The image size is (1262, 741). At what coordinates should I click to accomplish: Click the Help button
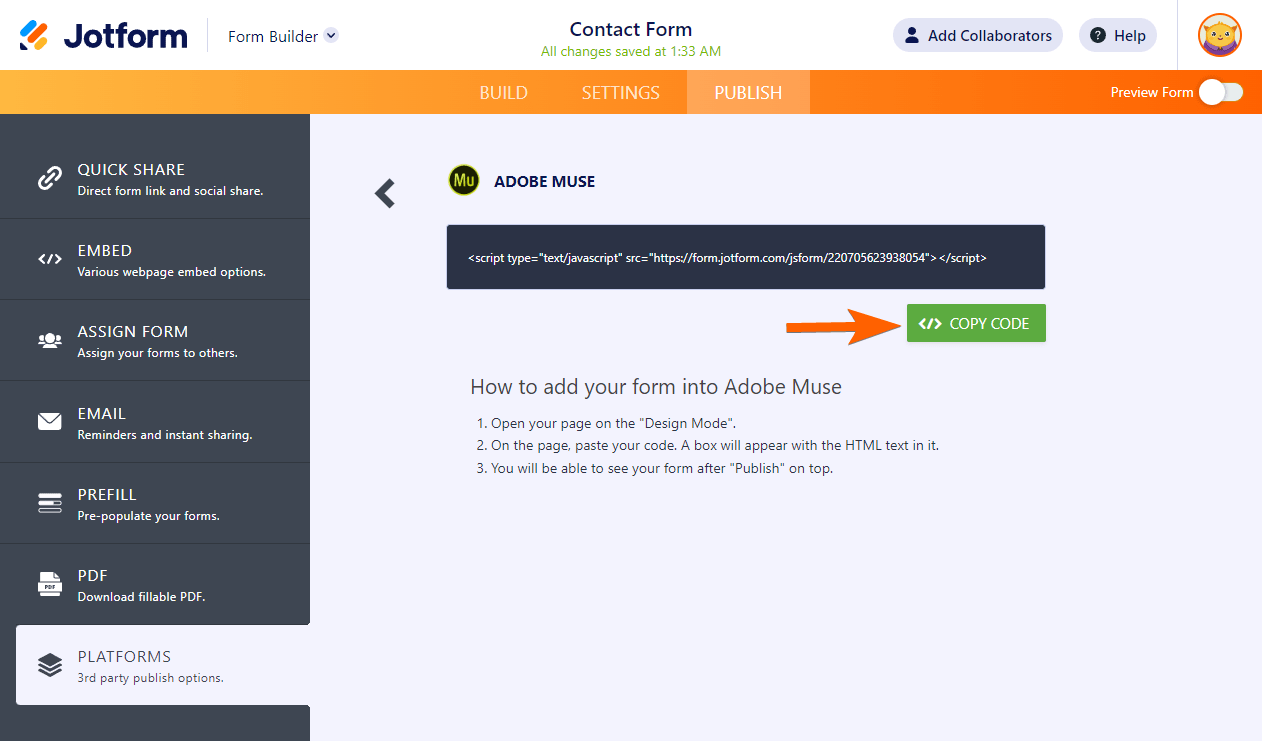1117,36
